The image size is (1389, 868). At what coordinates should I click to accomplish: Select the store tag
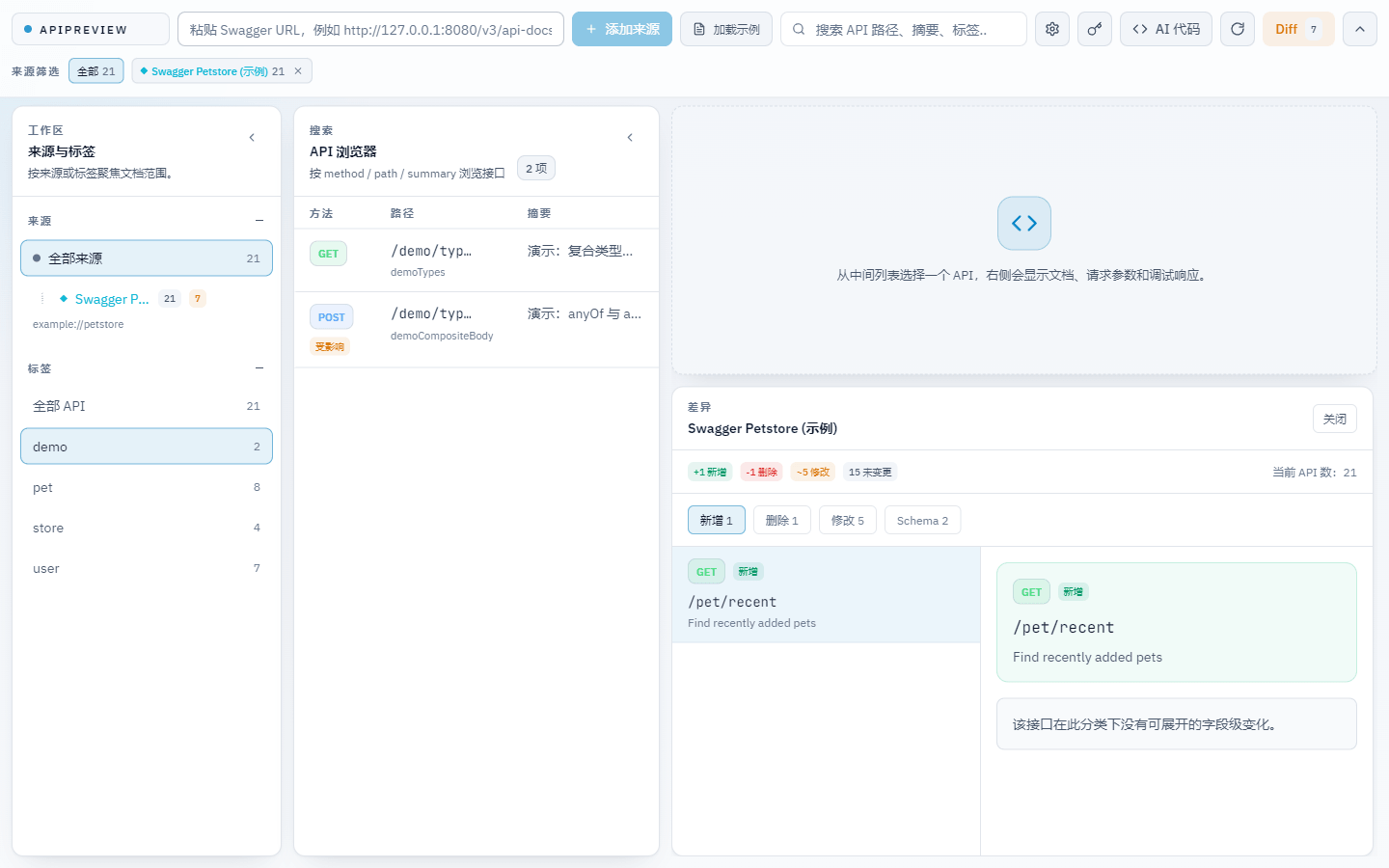(147, 528)
